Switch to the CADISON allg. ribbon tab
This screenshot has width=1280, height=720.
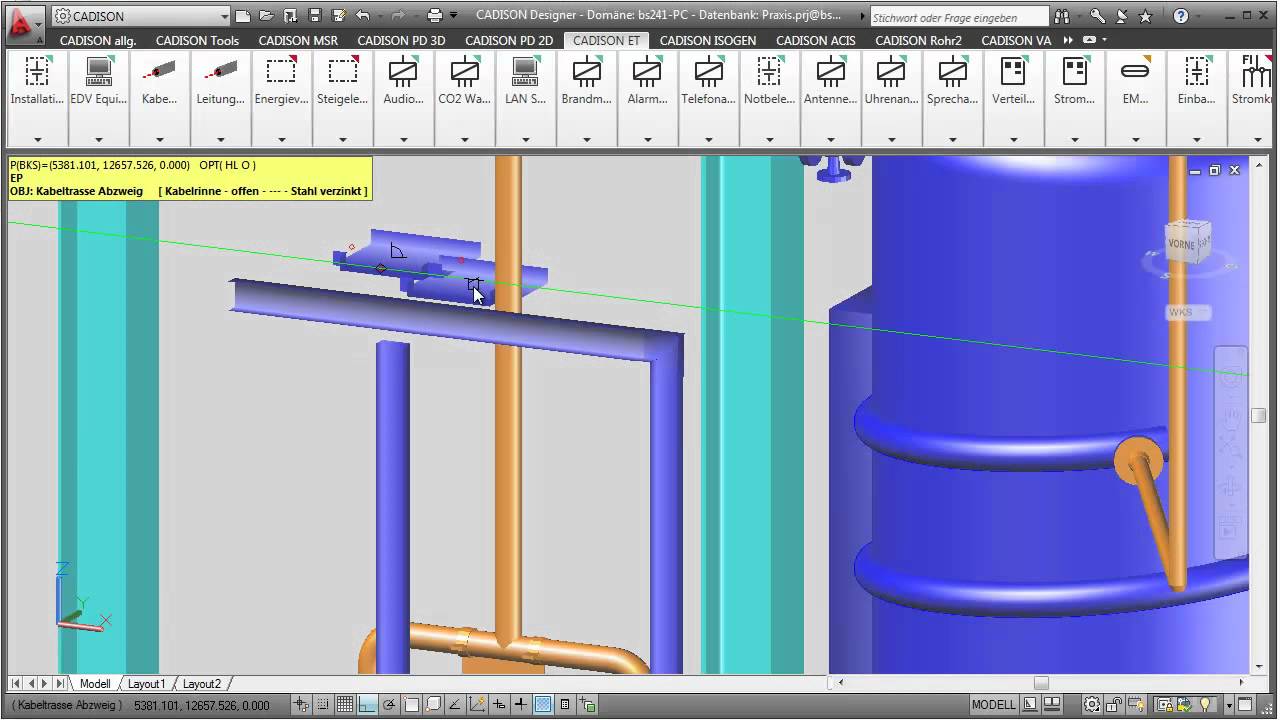(x=98, y=40)
